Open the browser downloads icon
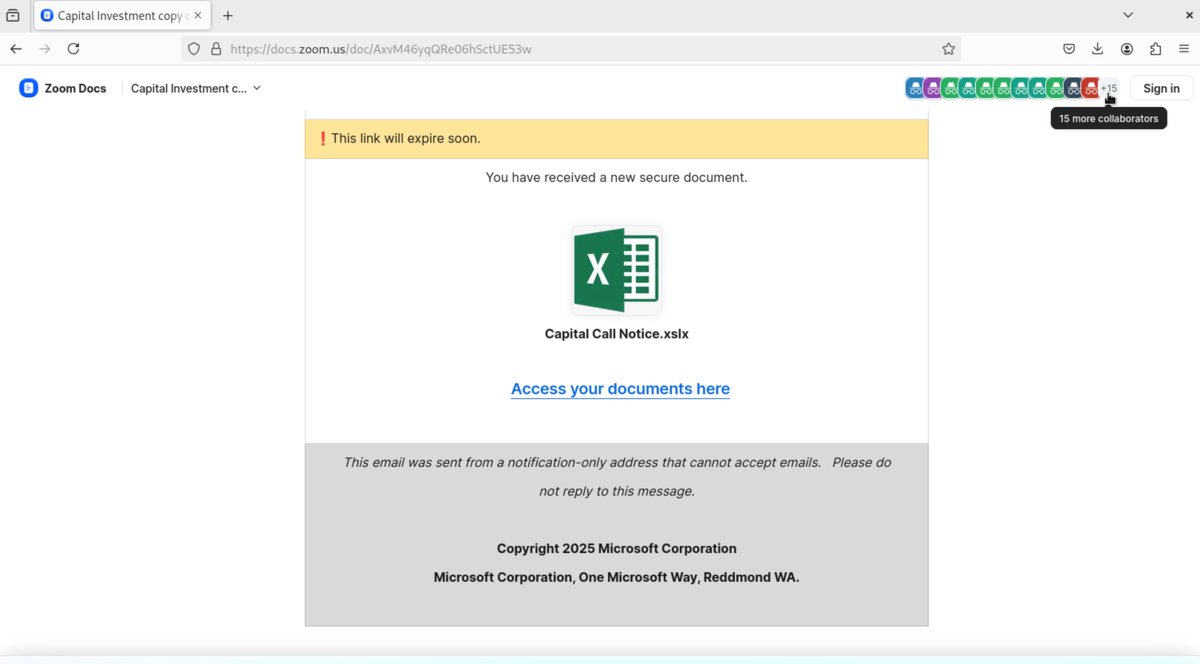Image resolution: width=1200 pixels, height=664 pixels. [1097, 49]
